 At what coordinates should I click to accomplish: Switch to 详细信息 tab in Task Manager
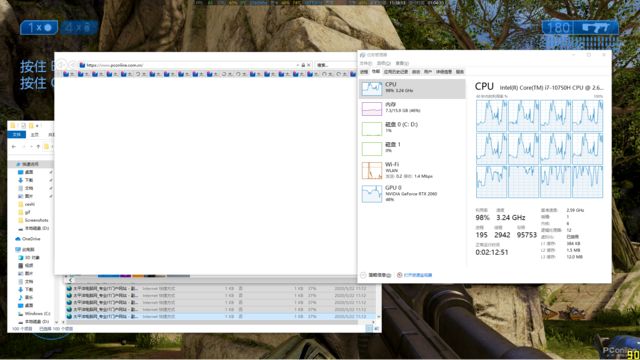pos(444,72)
